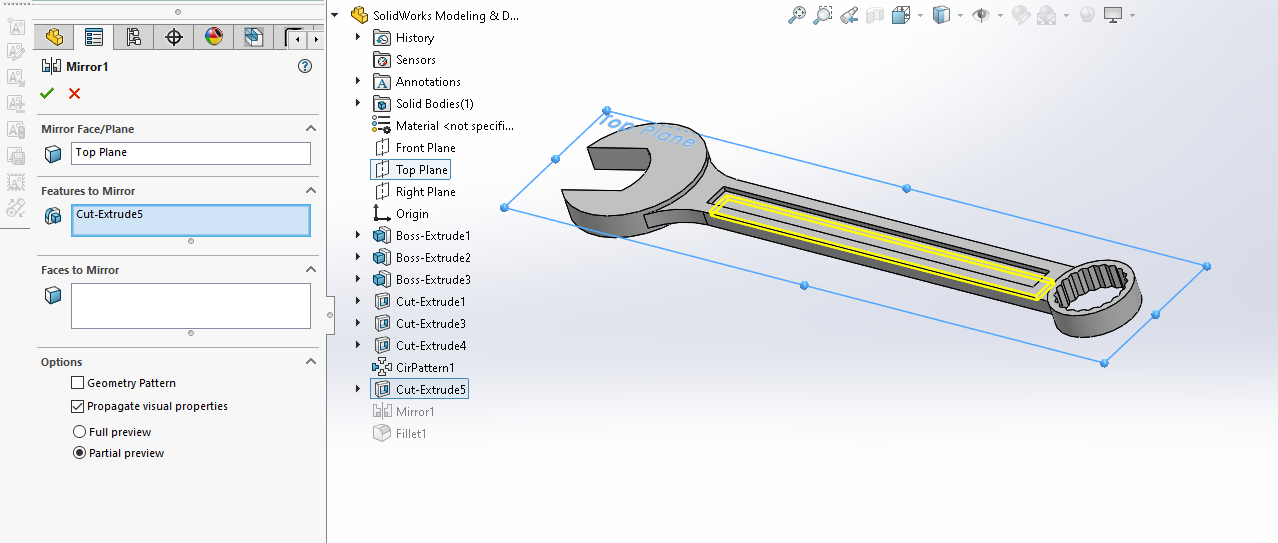1278x543 pixels.
Task: Select Front Plane in feature tree
Action: point(425,148)
